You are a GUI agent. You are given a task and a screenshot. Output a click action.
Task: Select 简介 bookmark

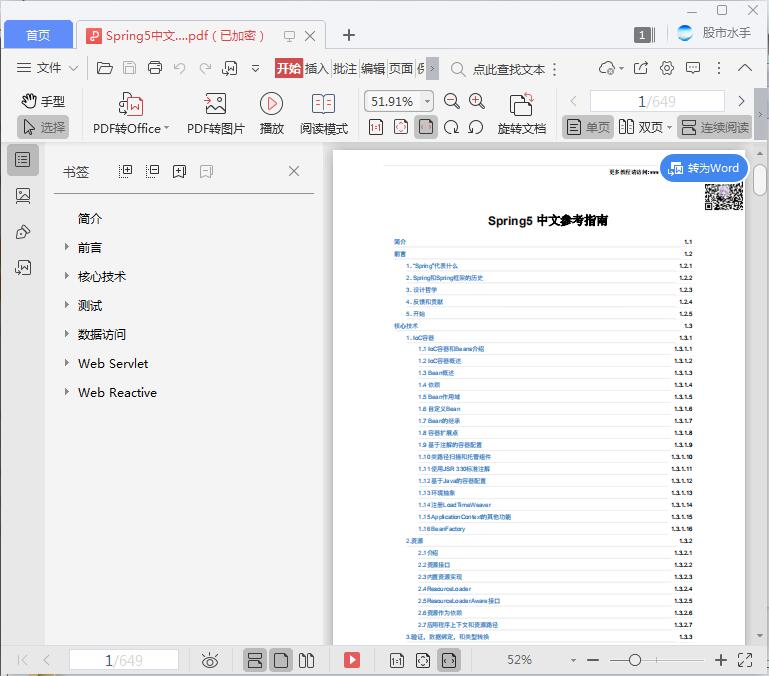pos(90,219)
